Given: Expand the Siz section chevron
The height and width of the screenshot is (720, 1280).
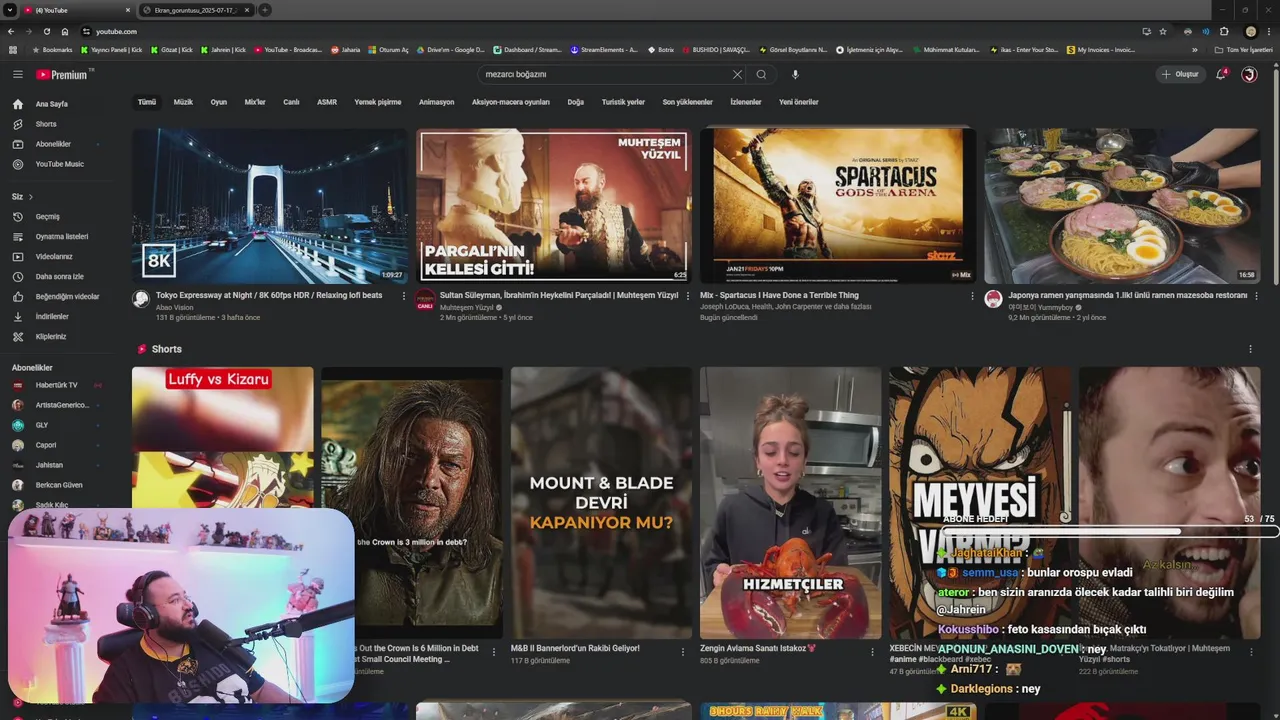Looking at the screenshot, I should 31,197.
